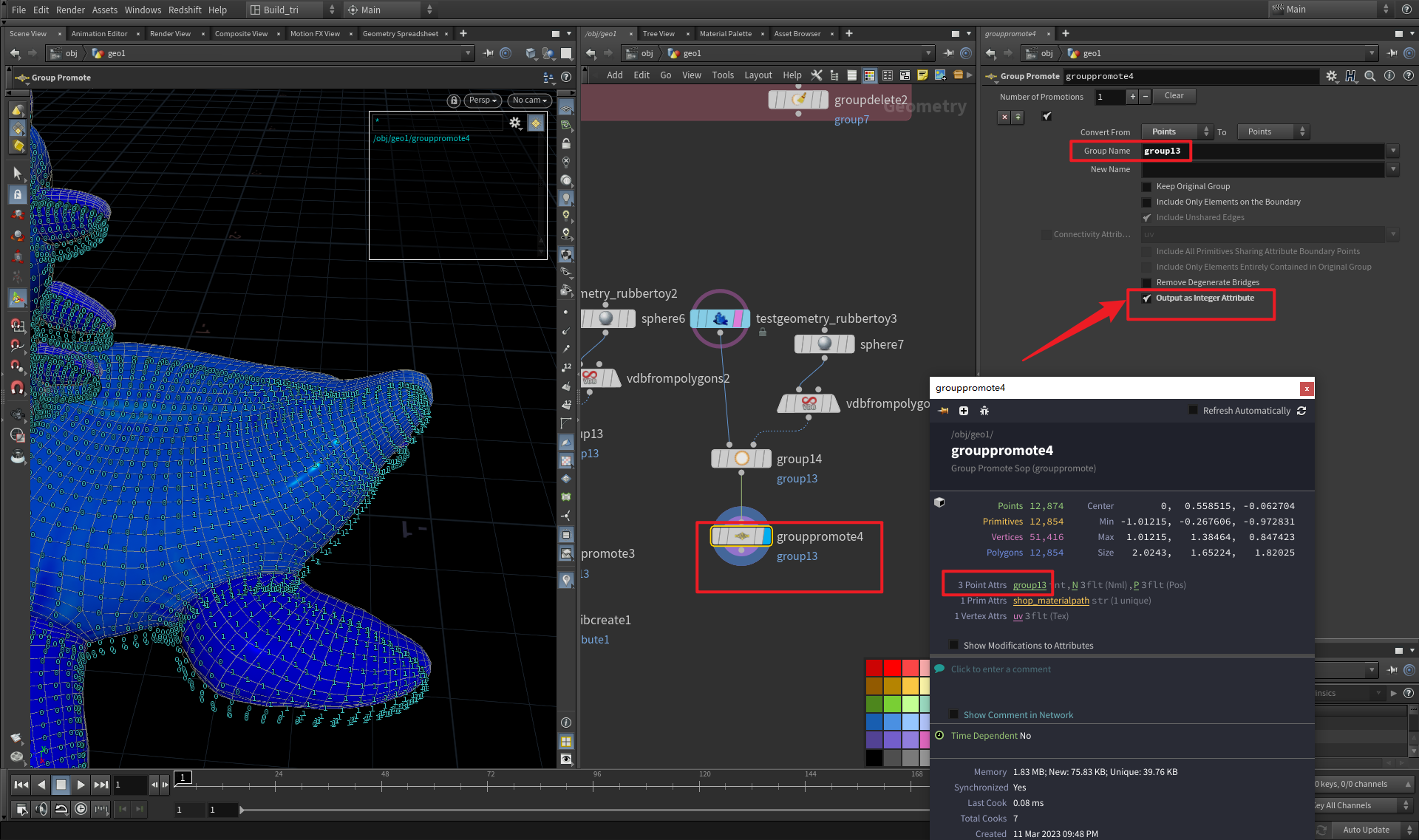This screenshot has width=1419, height=840.
Task: Activate the Handles tool on left toolbar
Action: click(x=18, y=298)
